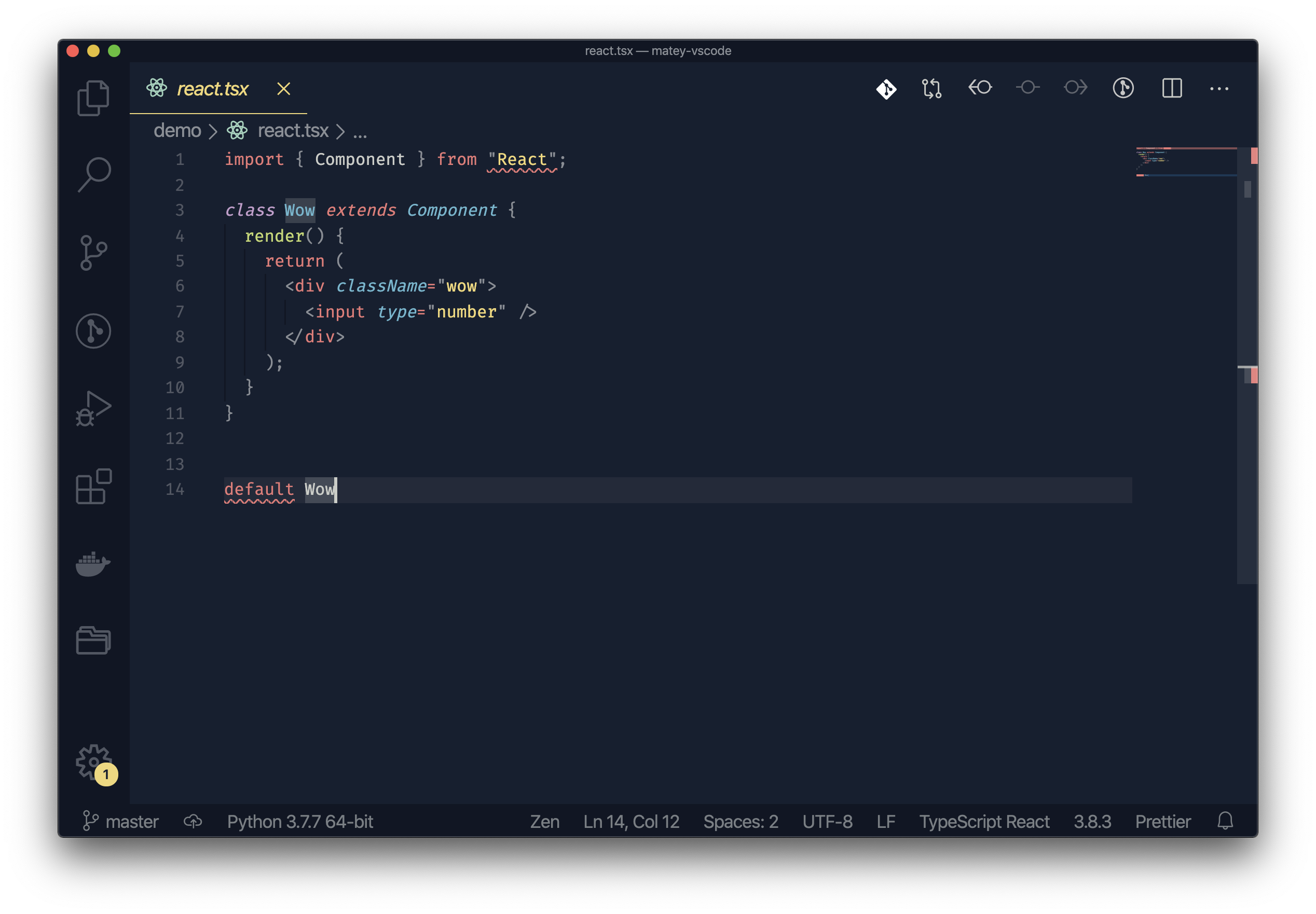Split the editor to the right
Screen dimensions: 1316x914
coord(1172,88)
